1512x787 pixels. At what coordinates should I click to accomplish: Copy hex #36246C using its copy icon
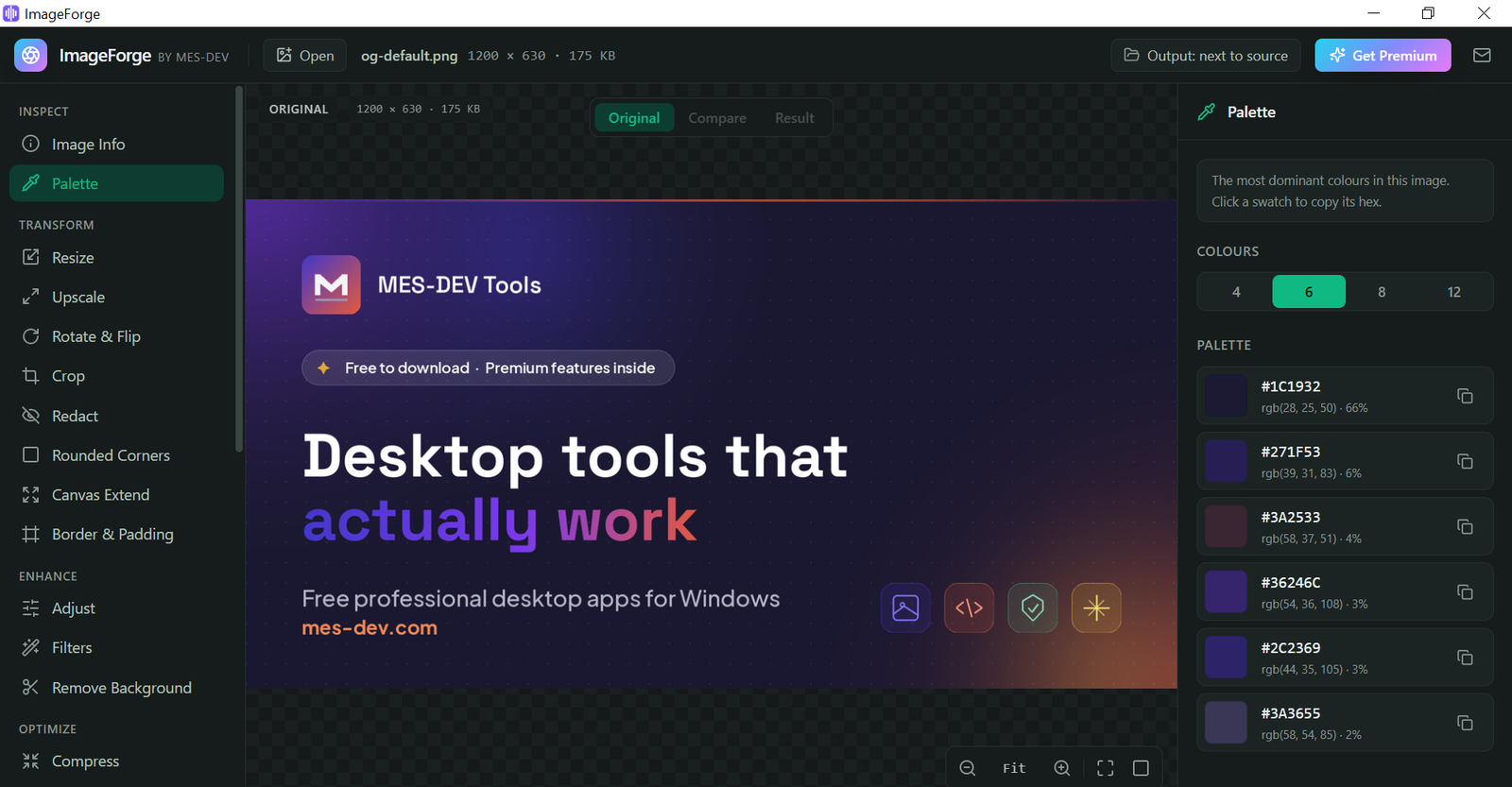click(1465, 591)
